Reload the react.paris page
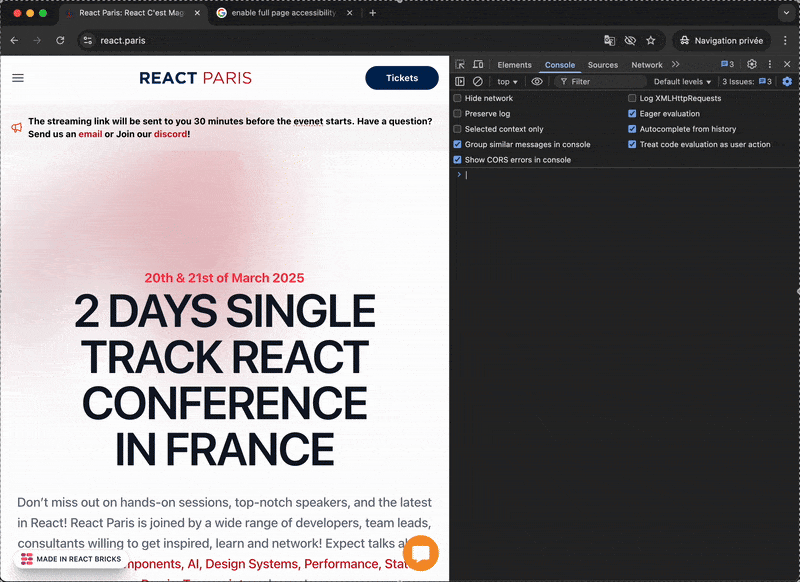The width and height of the screenshot is (800, 582). (60, 40)
